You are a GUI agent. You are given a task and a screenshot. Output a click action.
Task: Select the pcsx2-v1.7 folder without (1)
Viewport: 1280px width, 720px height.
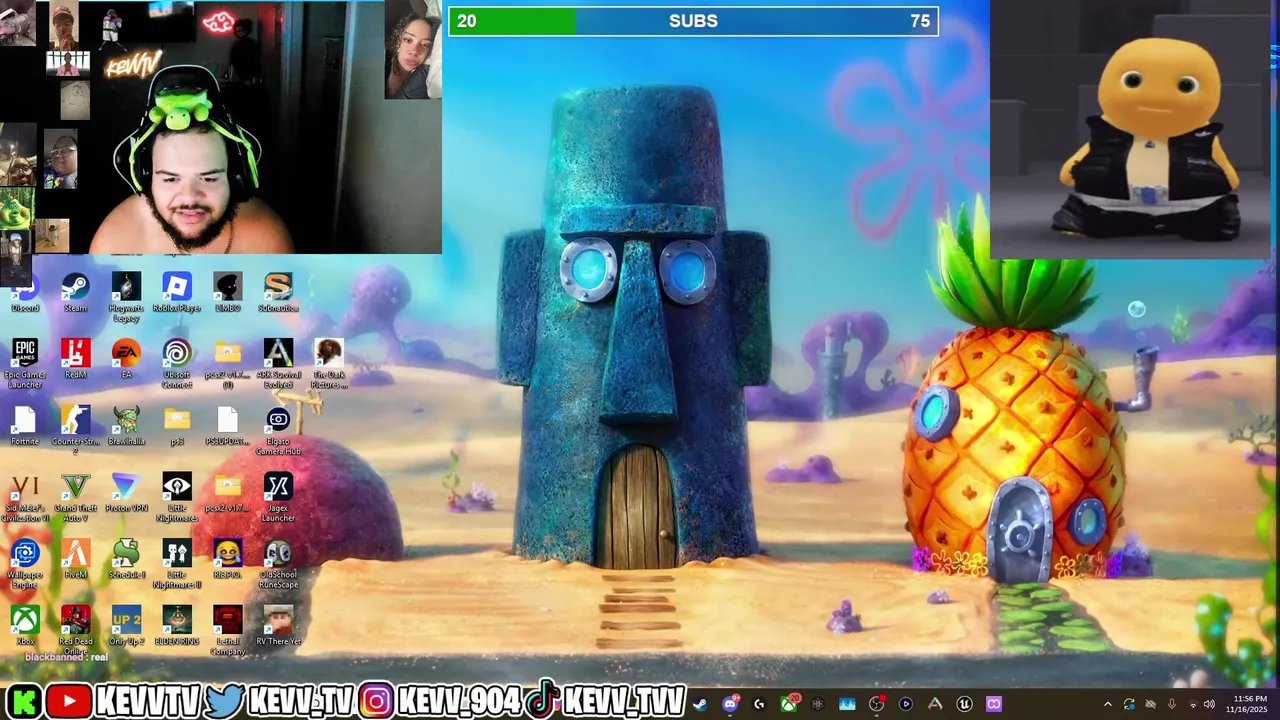(227, 494)
